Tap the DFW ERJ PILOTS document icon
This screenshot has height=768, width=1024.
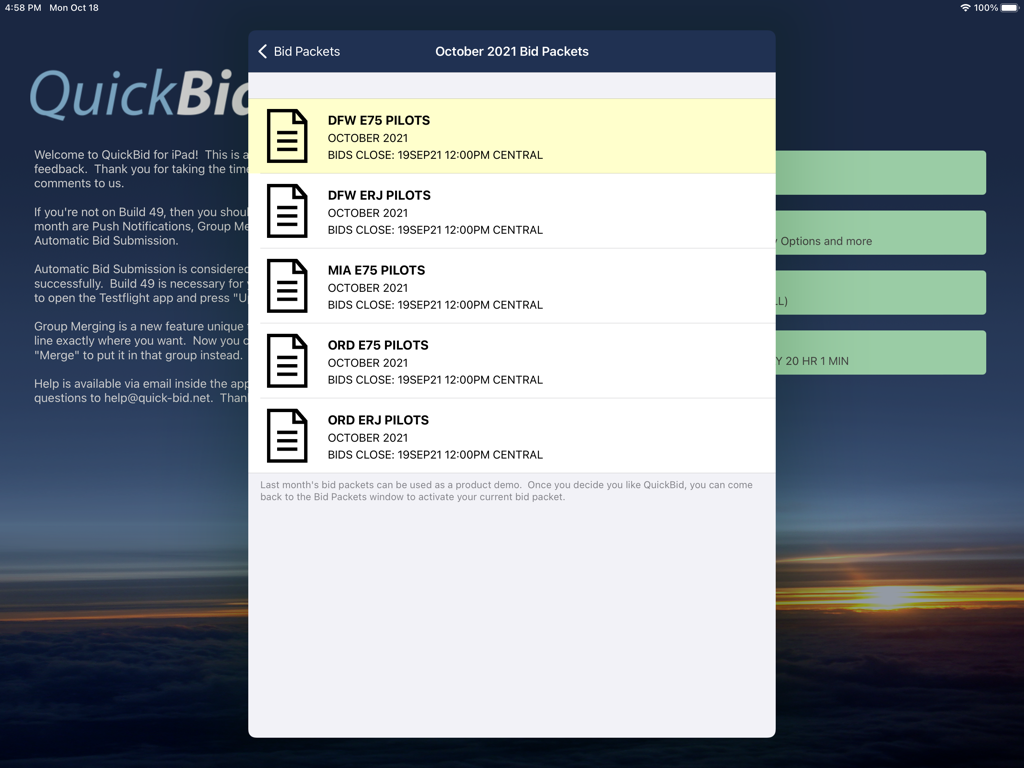[x=287, y=211]
